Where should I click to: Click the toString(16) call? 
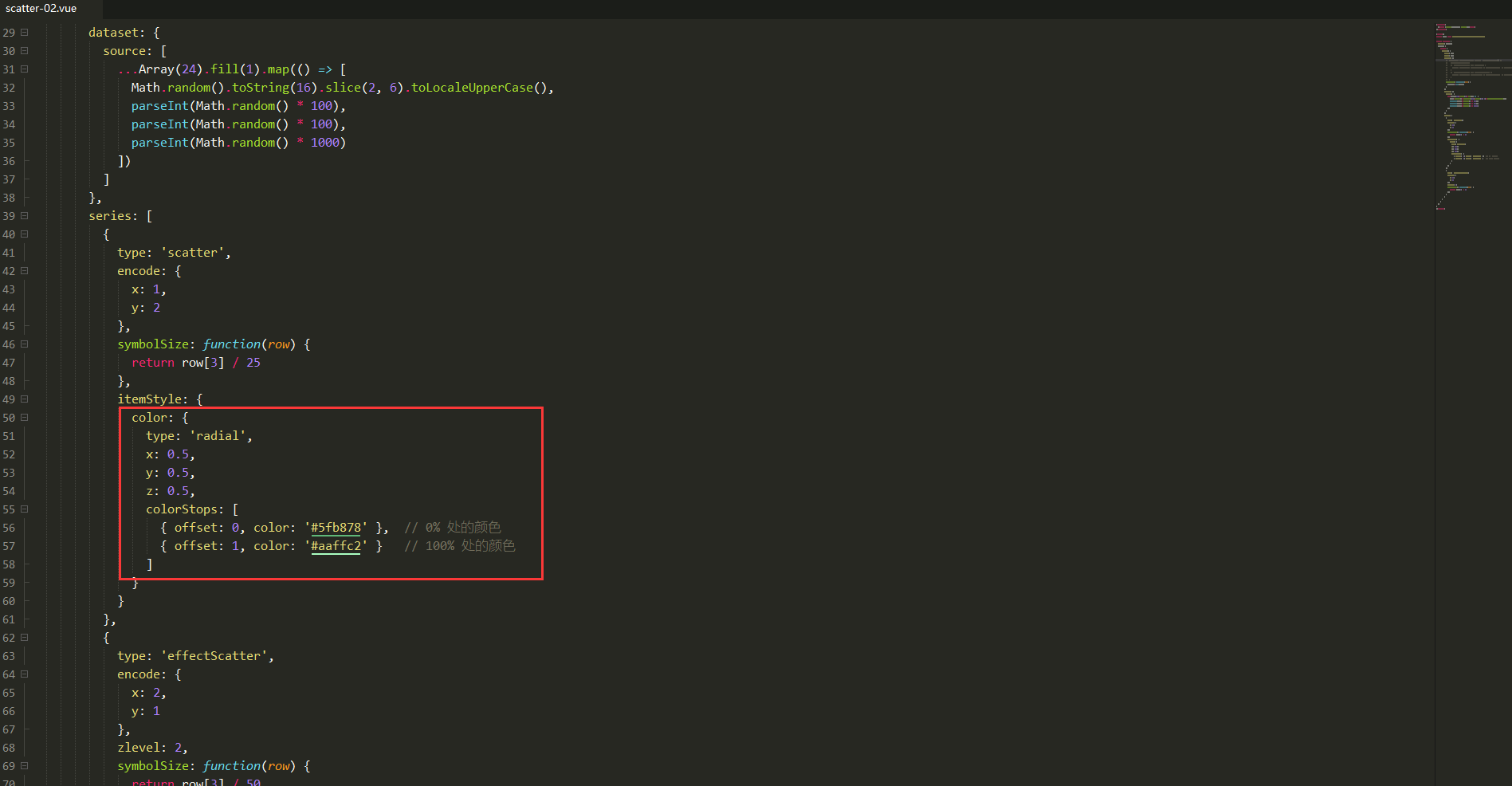click(x=274, y=88)
